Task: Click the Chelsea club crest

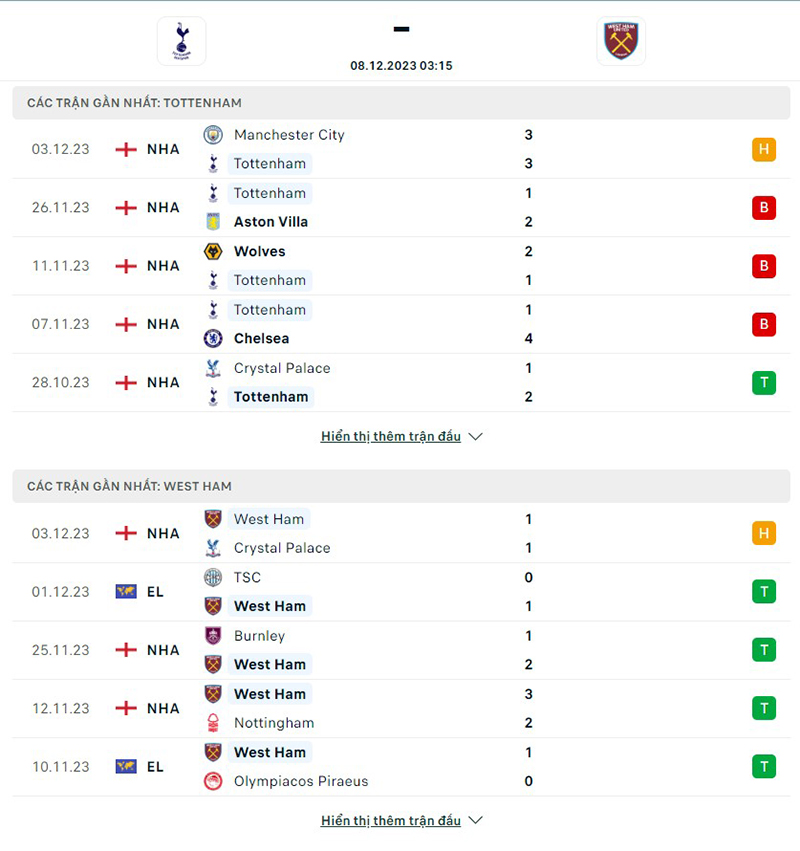Action: coord(214,338)
